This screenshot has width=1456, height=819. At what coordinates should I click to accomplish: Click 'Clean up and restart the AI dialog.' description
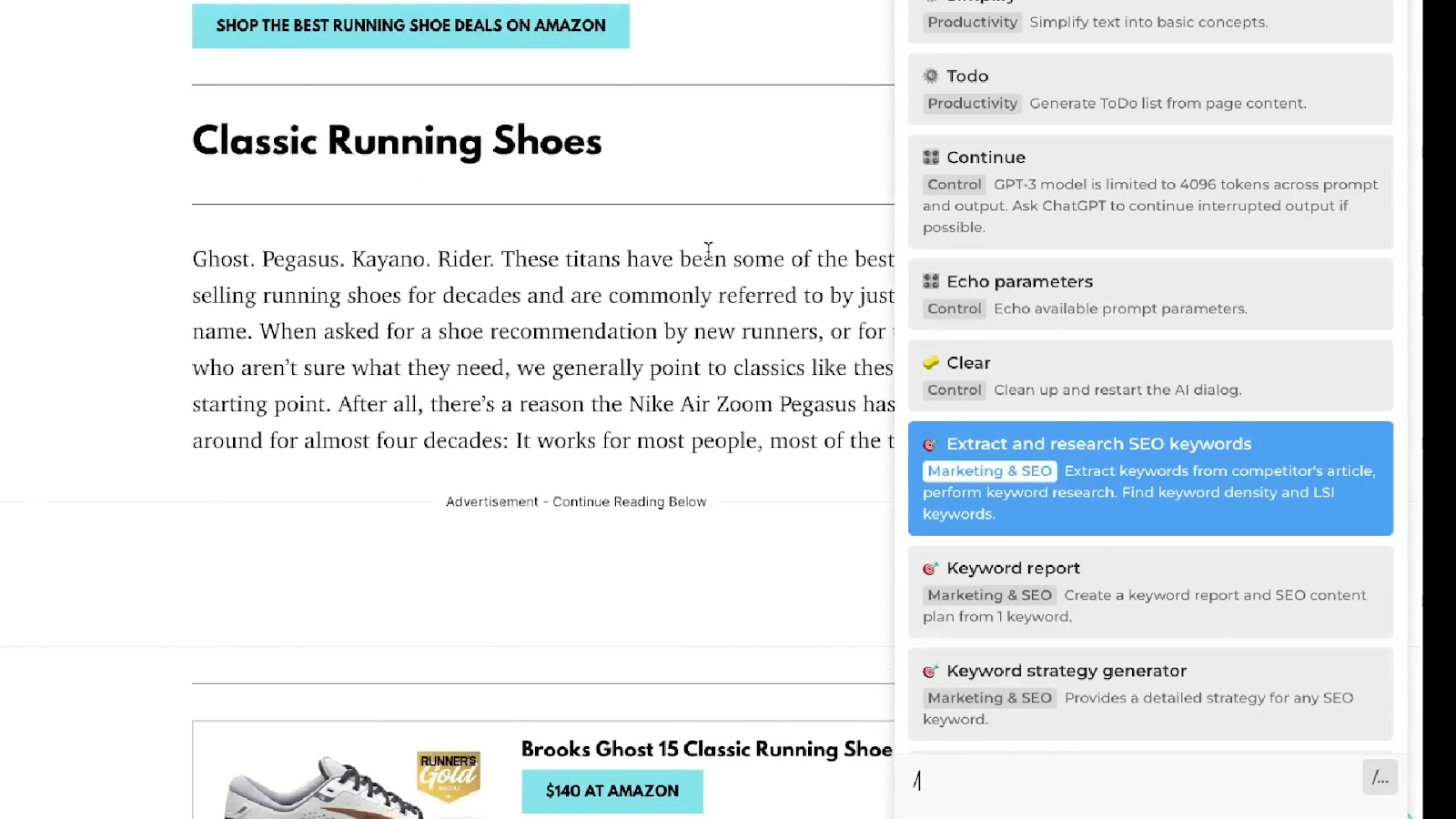[x=1117, y=389]
